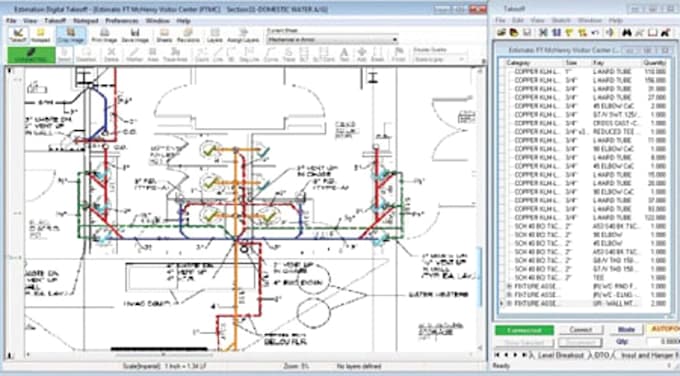Select the Area measurement tool
Screen dimensions: 680x376
(x=153, y=55)
